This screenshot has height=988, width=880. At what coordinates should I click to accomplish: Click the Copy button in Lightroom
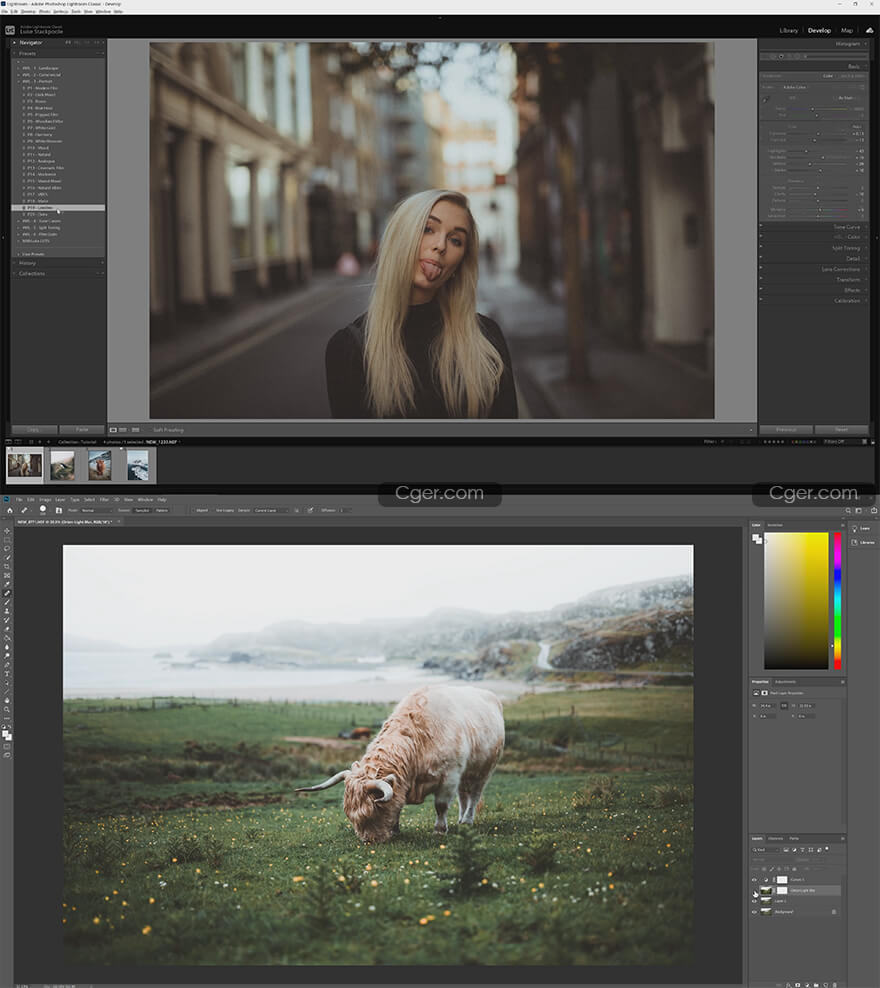pyautogui.click(x=34, y=430)
